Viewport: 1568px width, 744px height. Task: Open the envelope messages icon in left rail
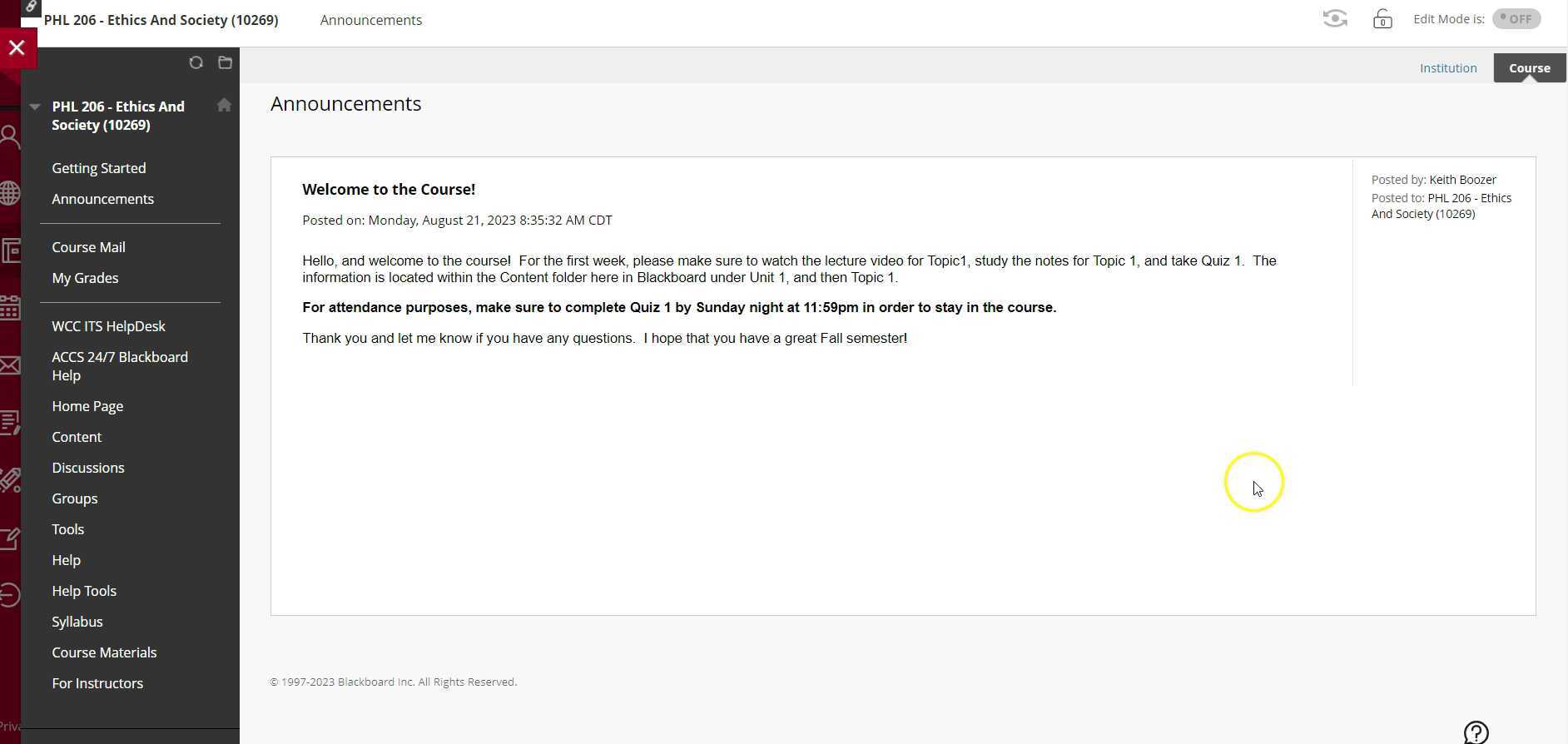[10, 365]
